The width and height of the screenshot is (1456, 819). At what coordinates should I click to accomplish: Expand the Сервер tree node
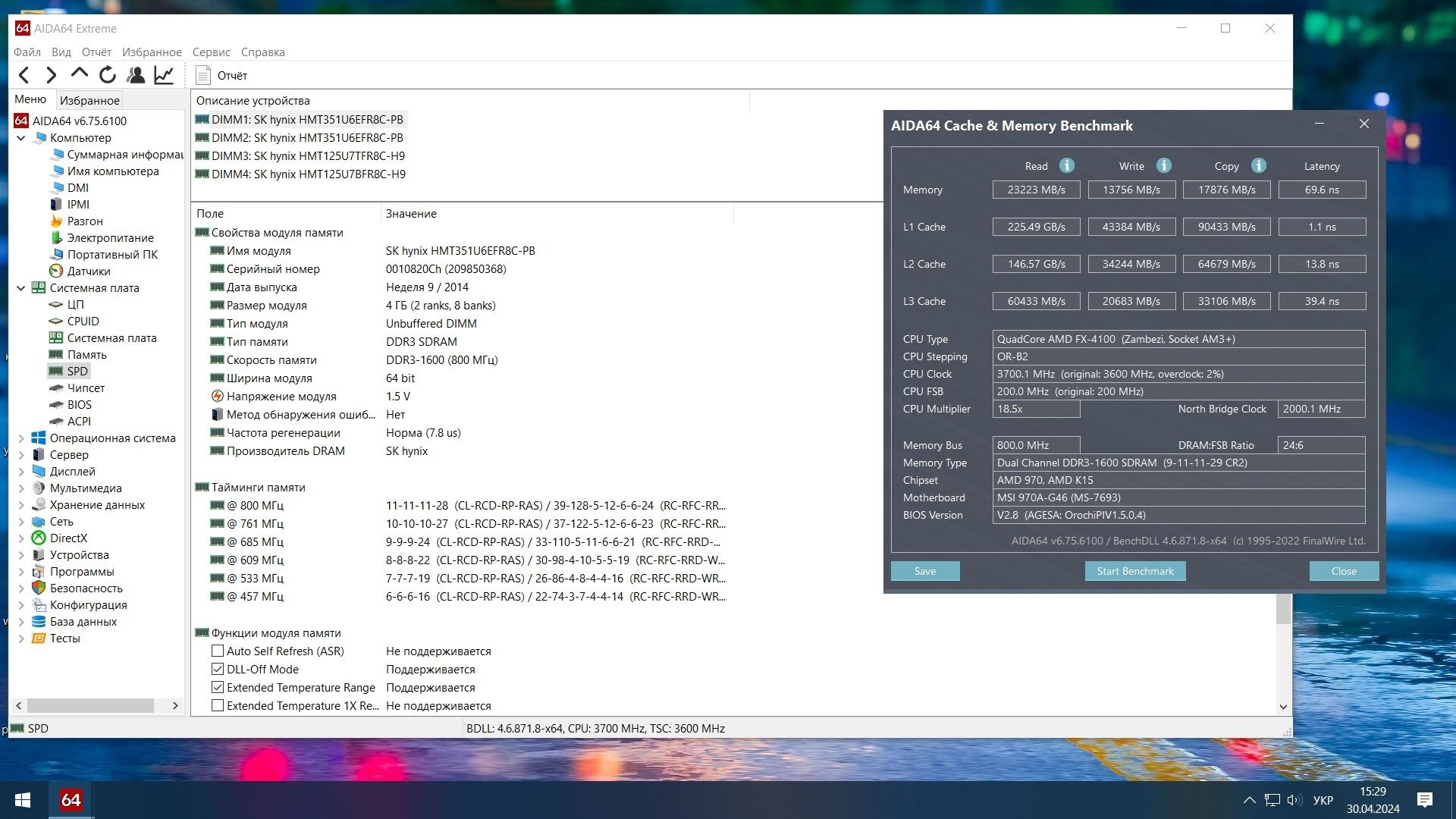click(21, 455)
